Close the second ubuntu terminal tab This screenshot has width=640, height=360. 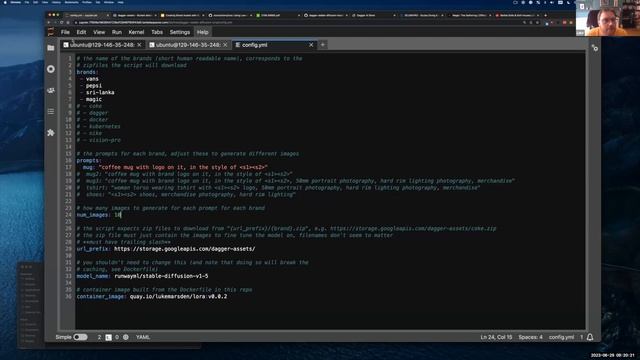pos(225,45)
